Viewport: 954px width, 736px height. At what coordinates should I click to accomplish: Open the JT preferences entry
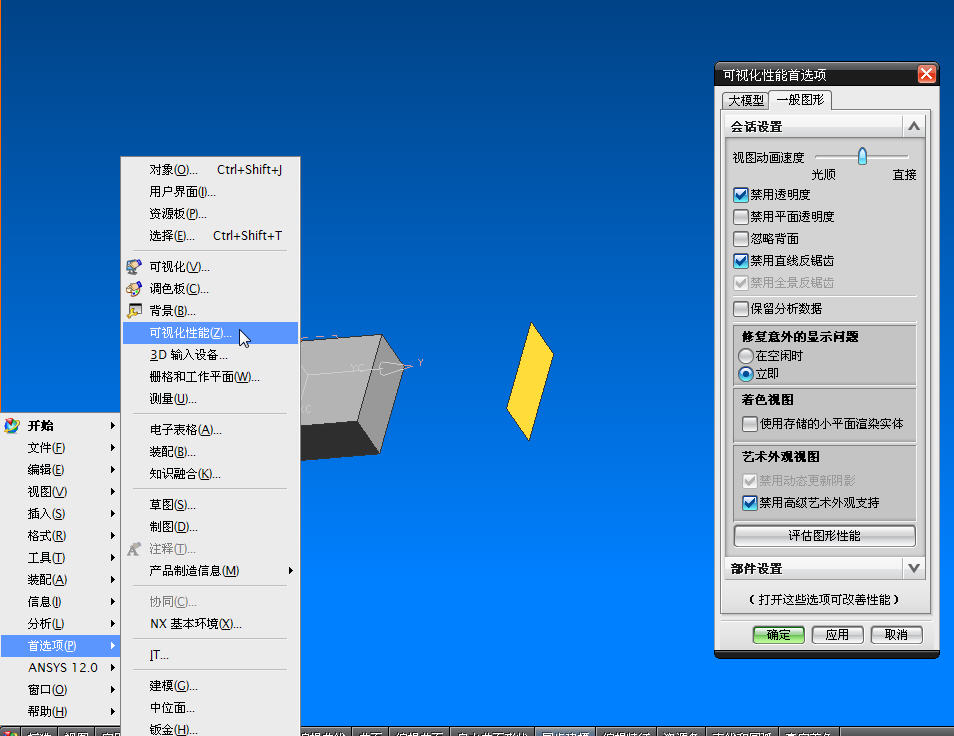pos(211,654)
